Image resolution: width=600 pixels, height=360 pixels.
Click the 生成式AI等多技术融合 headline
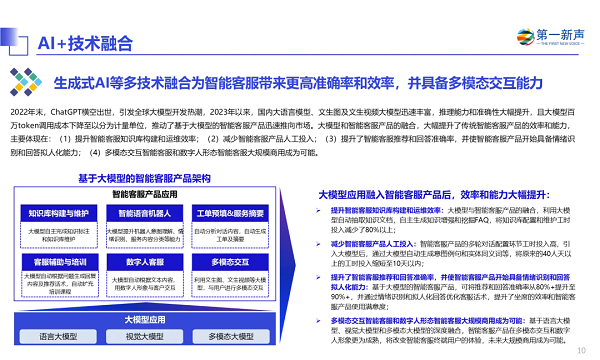(x=298, y=83)
